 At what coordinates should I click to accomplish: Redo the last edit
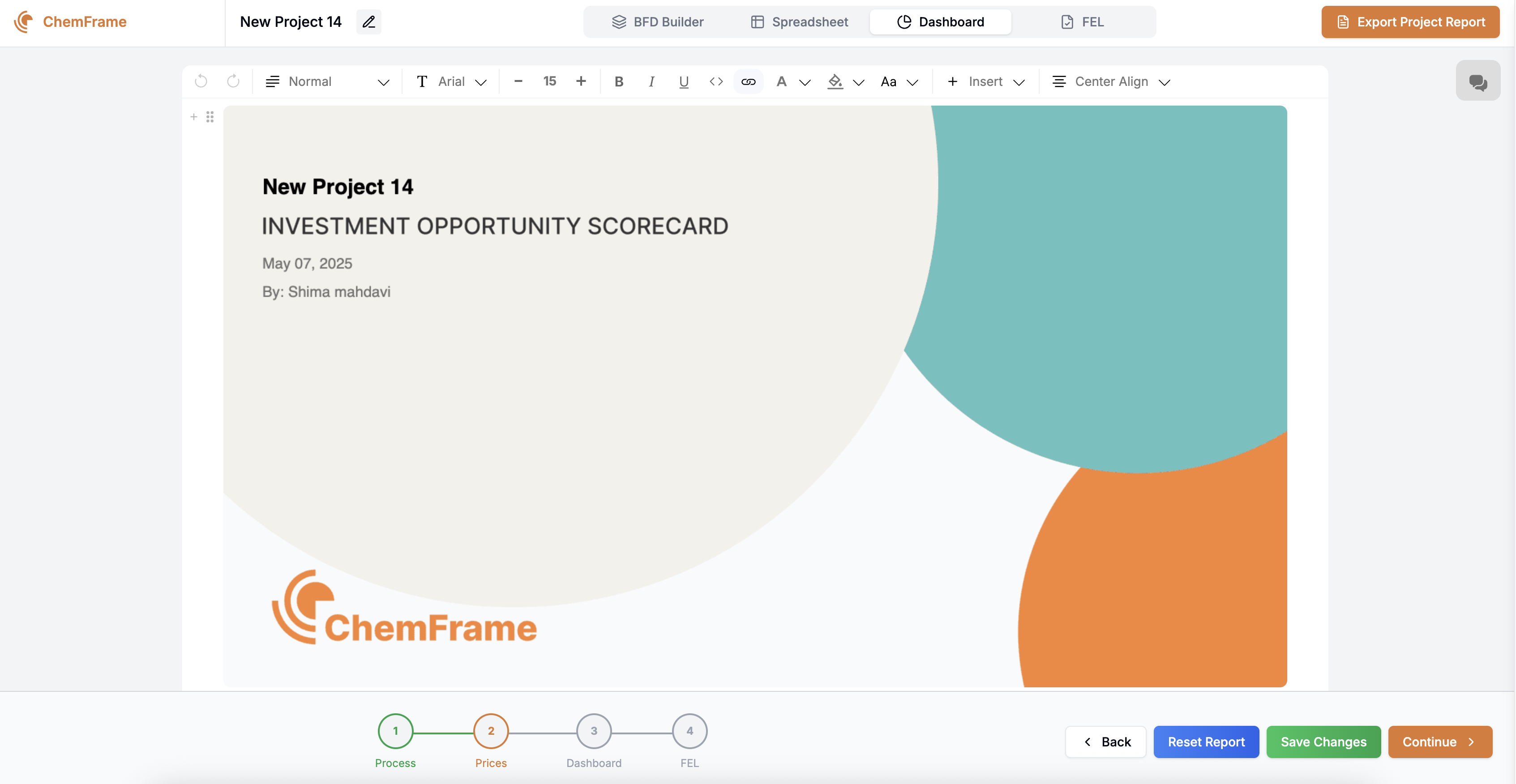(233, 81)
